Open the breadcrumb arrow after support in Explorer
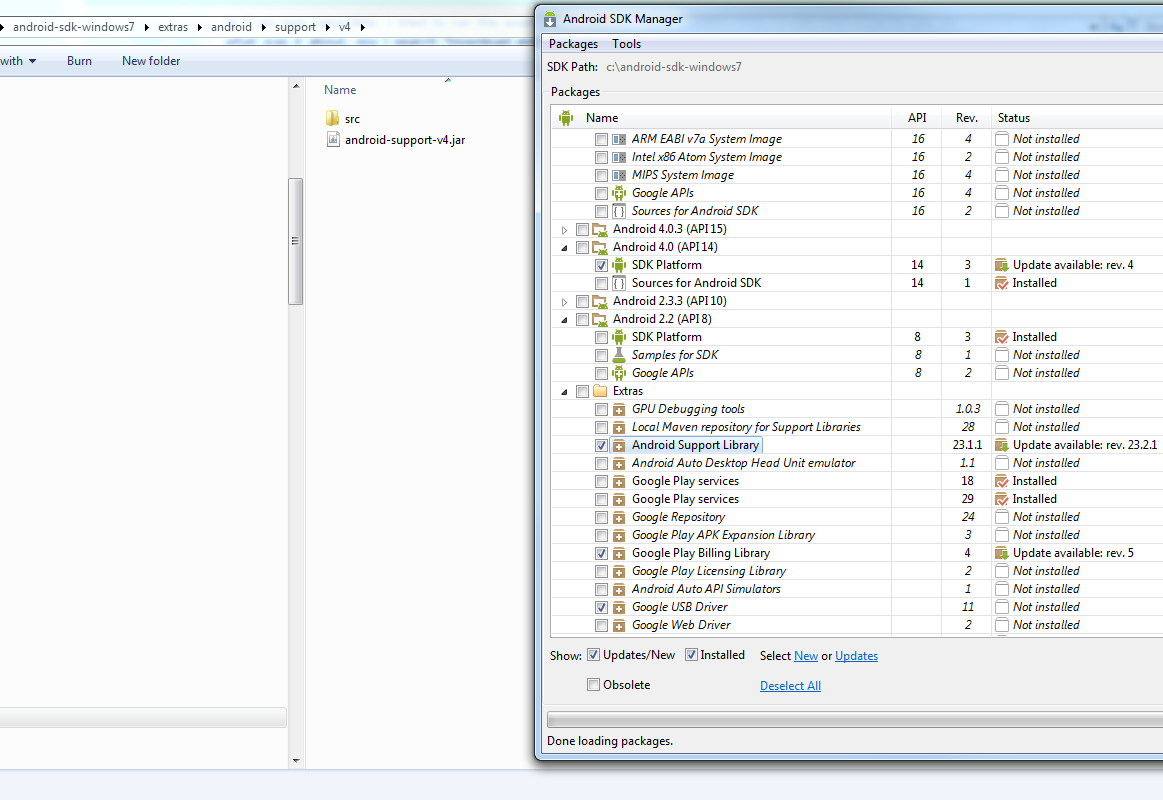Viewport: 1163px width, 800px height. (327, 27)
